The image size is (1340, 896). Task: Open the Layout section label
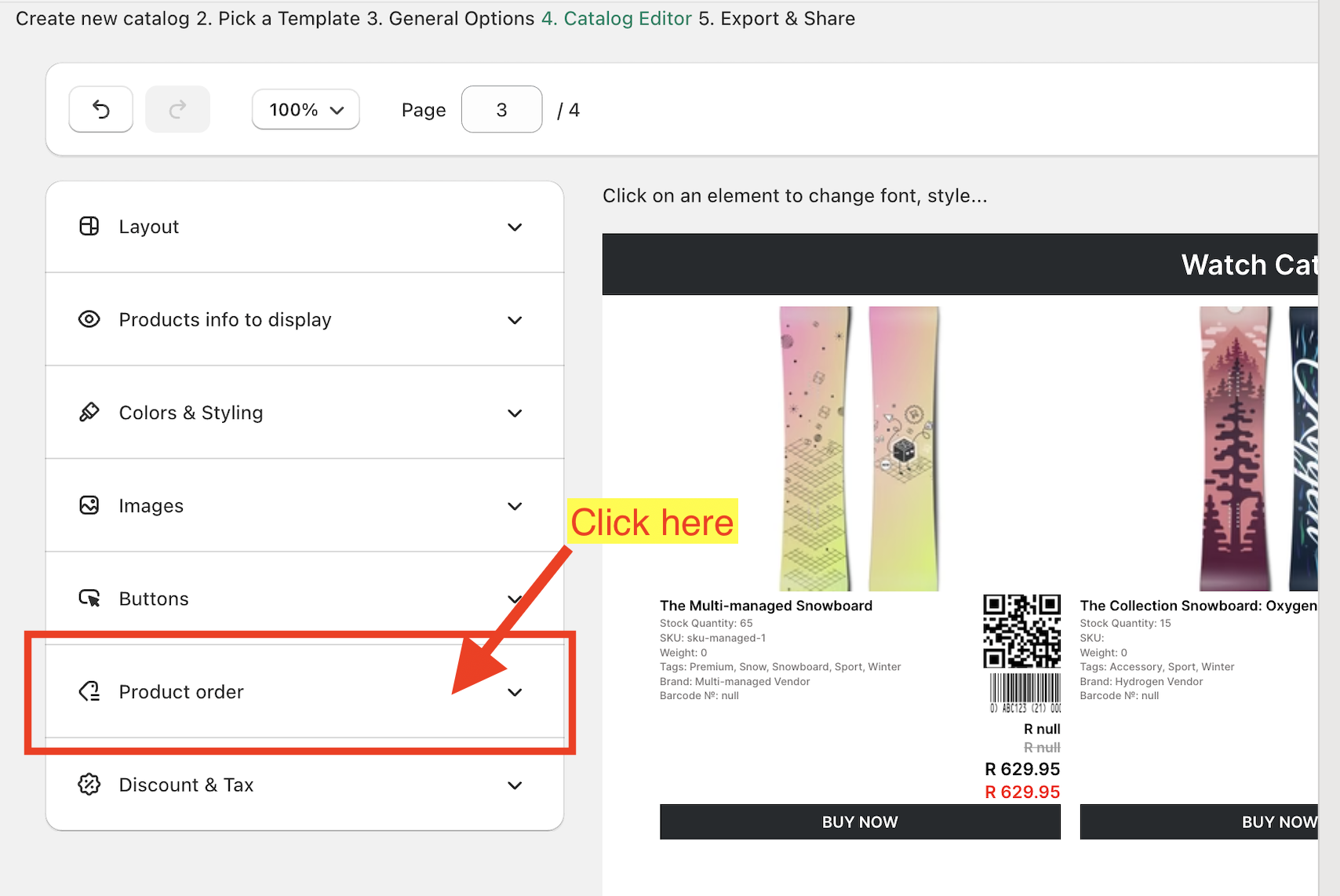[149, 227]
